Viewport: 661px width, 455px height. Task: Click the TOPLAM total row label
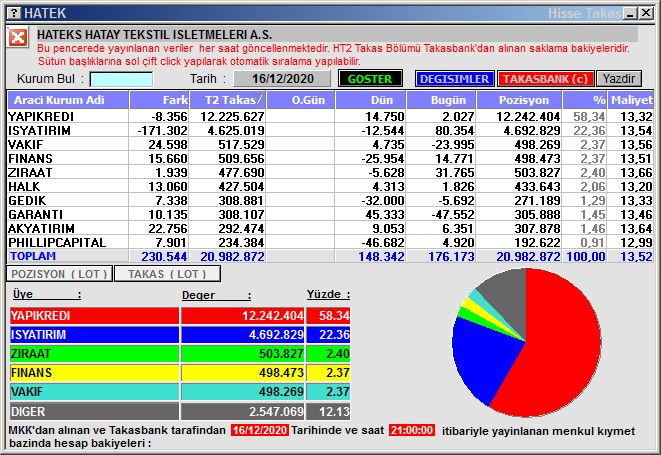point(33,256)
